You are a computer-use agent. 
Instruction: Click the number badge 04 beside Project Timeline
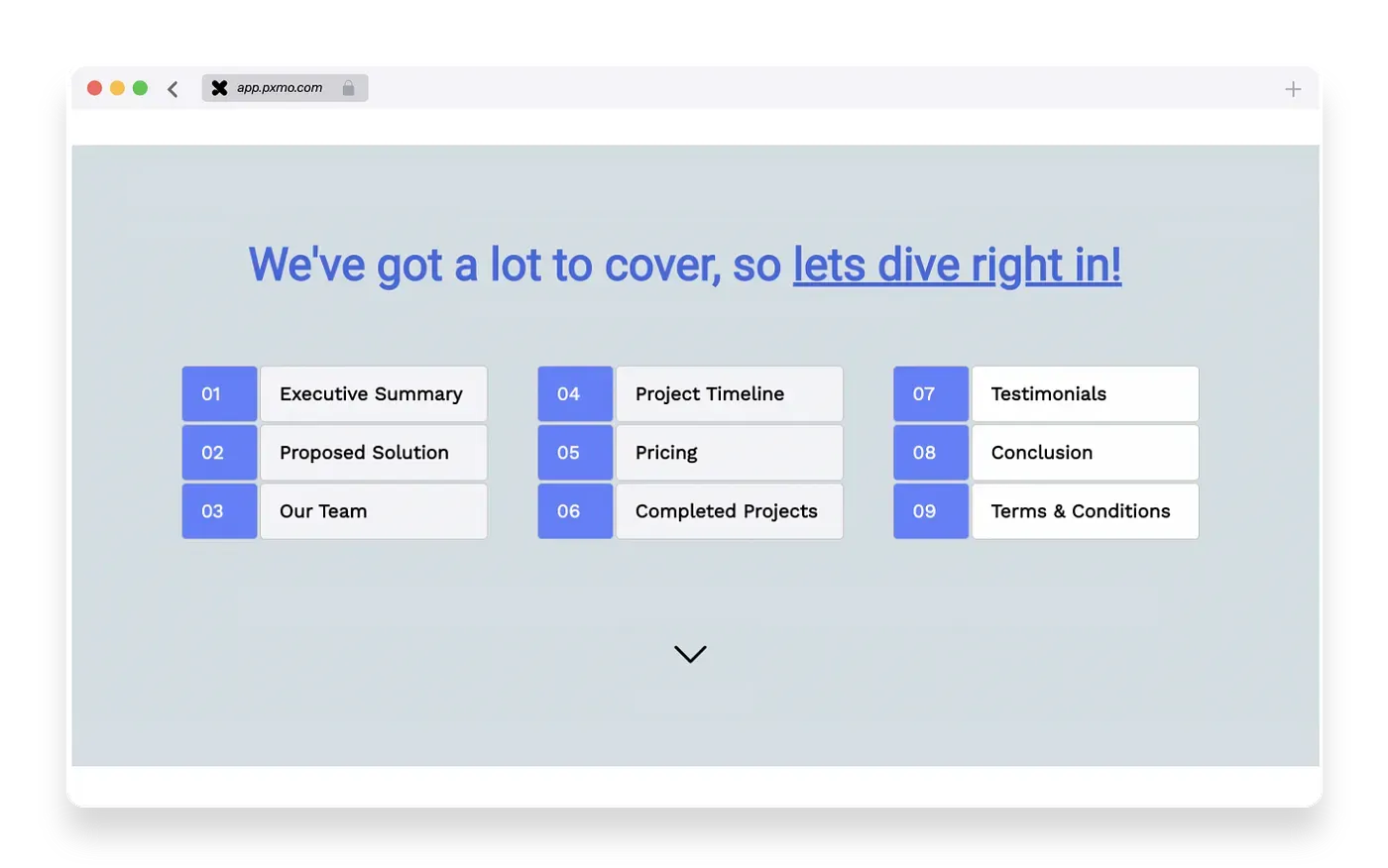(575, 393)
